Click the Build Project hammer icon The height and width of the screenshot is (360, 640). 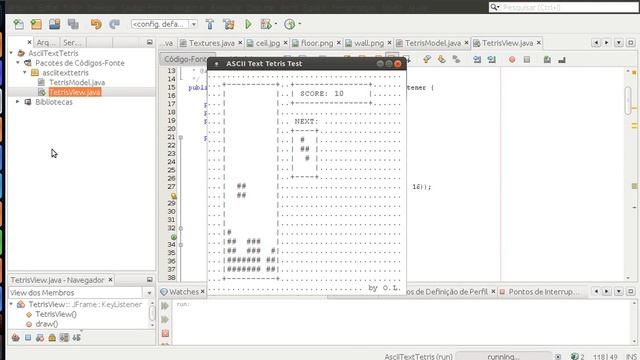pyautogui.click(x=210, y=24)
